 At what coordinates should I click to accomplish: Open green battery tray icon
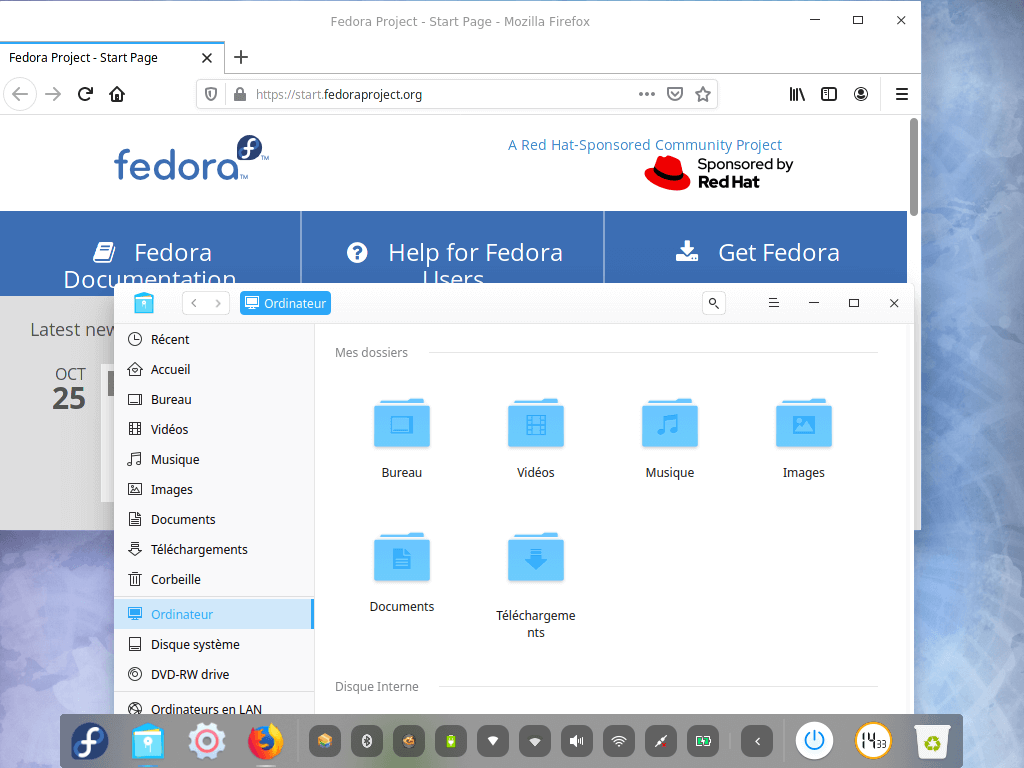tap(451, 741)
